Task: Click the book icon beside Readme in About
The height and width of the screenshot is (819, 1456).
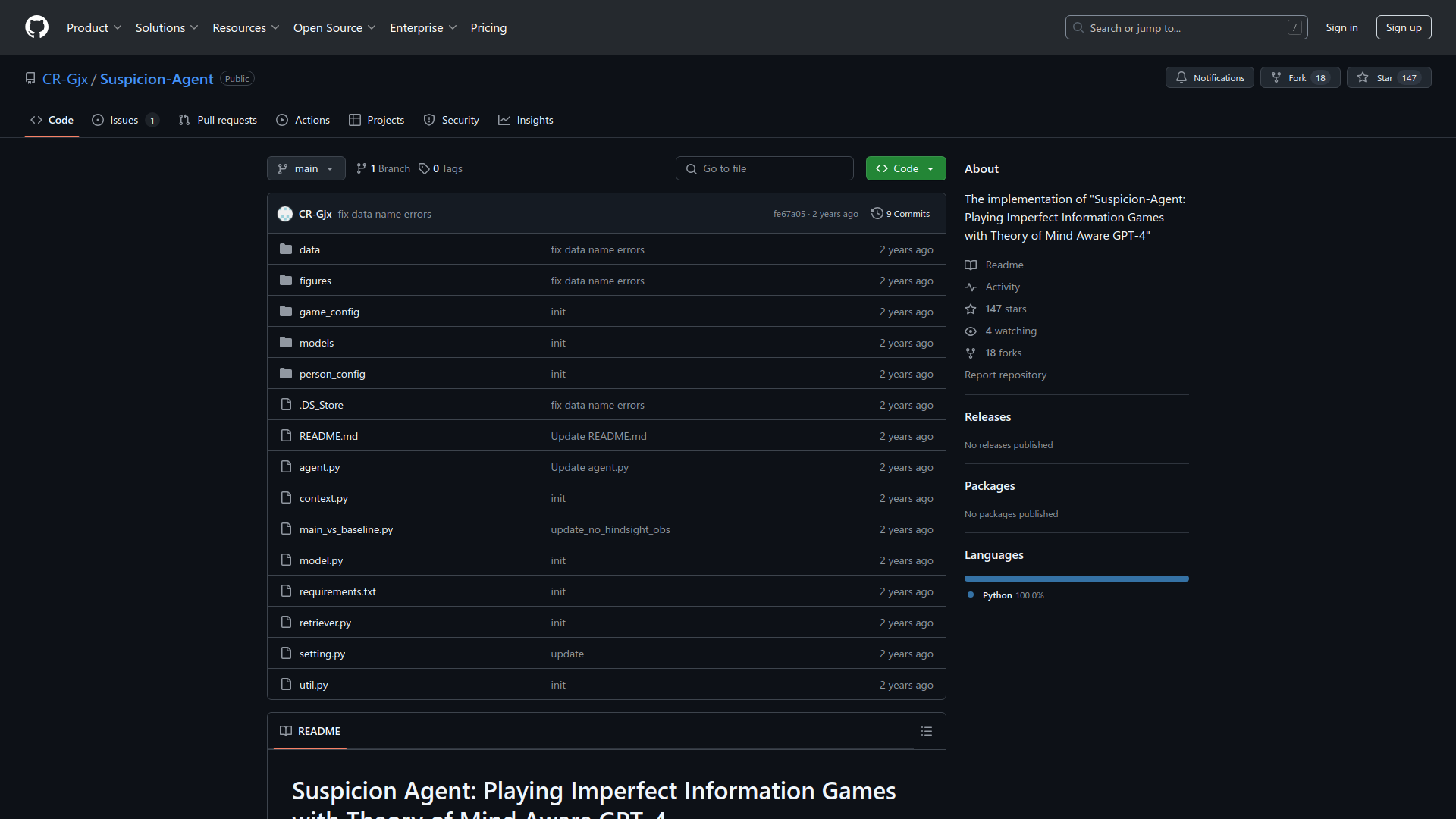Action: [x=971, y=265]
